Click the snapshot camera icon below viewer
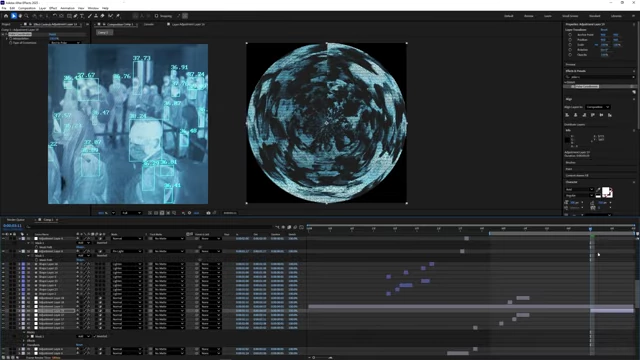The height and width of the screenshot is (360, 640). click(208, 213)
